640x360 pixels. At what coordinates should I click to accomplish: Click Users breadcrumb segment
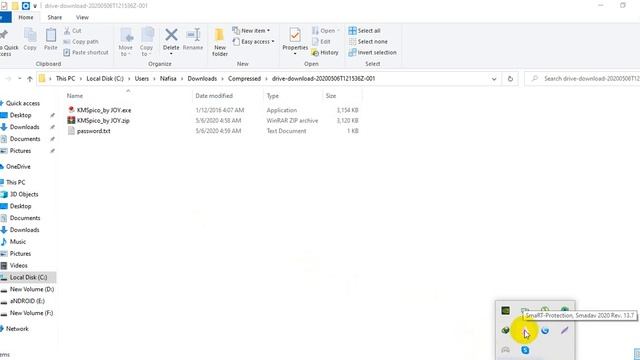coord(142,78)
